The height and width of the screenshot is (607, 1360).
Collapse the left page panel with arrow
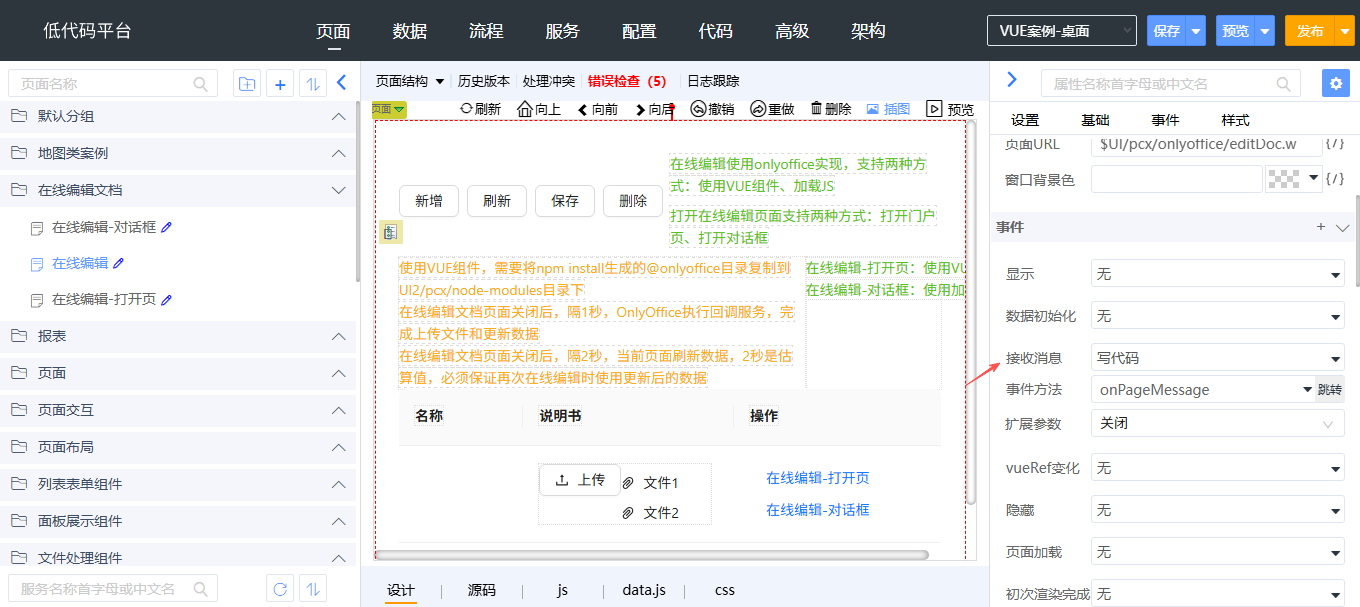(341, 83)
